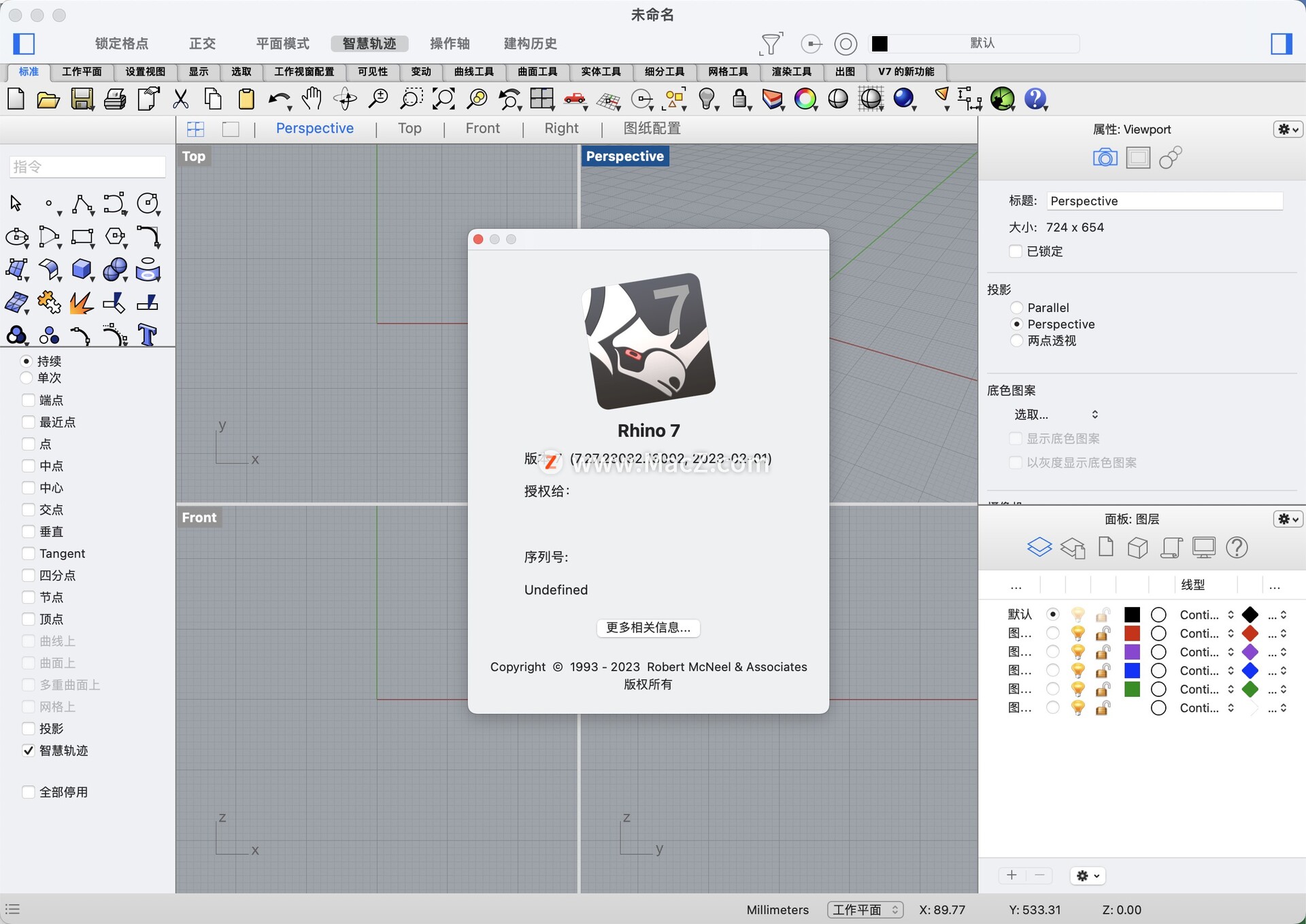Image resolution: width=1306 pixels, height=924 pixels.
Task: Enable the 中点 osnap checkbox
Action: (29, 466)
